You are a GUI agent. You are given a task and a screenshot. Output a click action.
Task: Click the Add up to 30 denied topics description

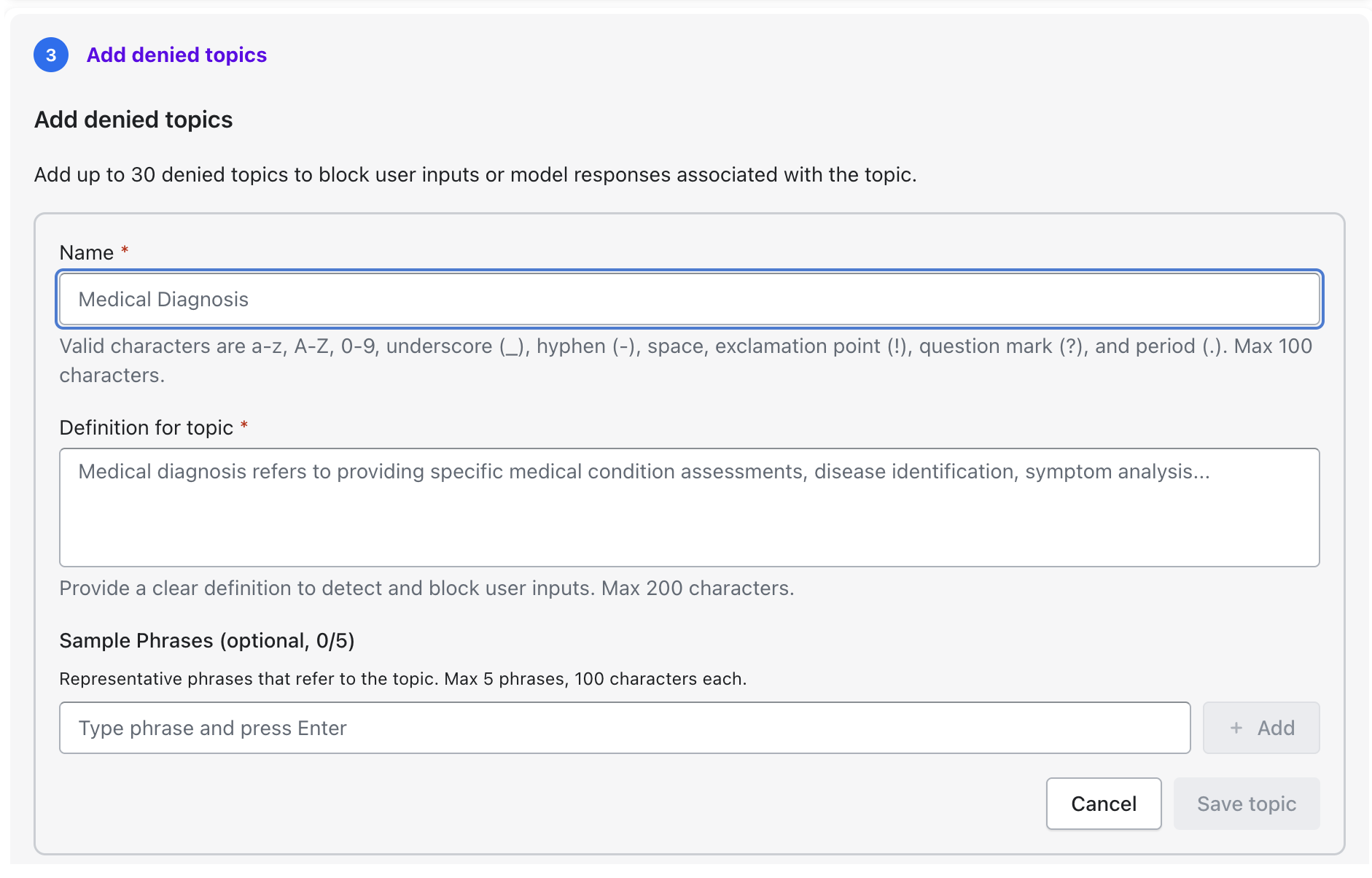[475, 175]
